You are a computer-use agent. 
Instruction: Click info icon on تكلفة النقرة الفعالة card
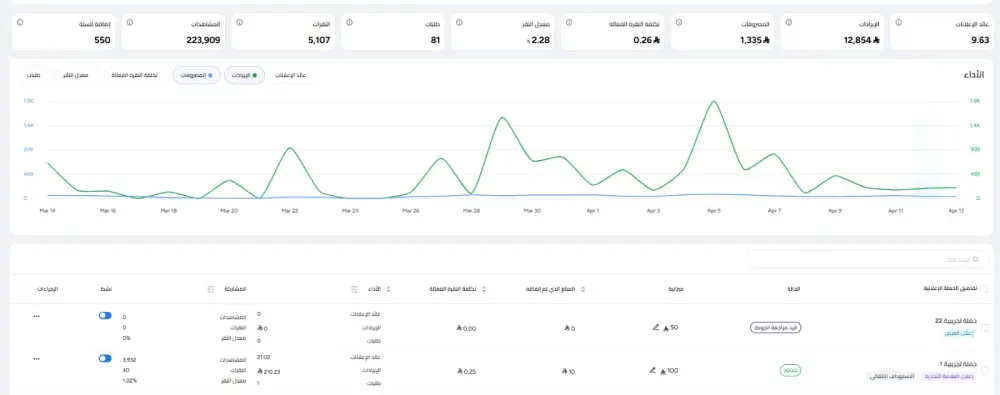pyautogui.click(x=569, y=22)
